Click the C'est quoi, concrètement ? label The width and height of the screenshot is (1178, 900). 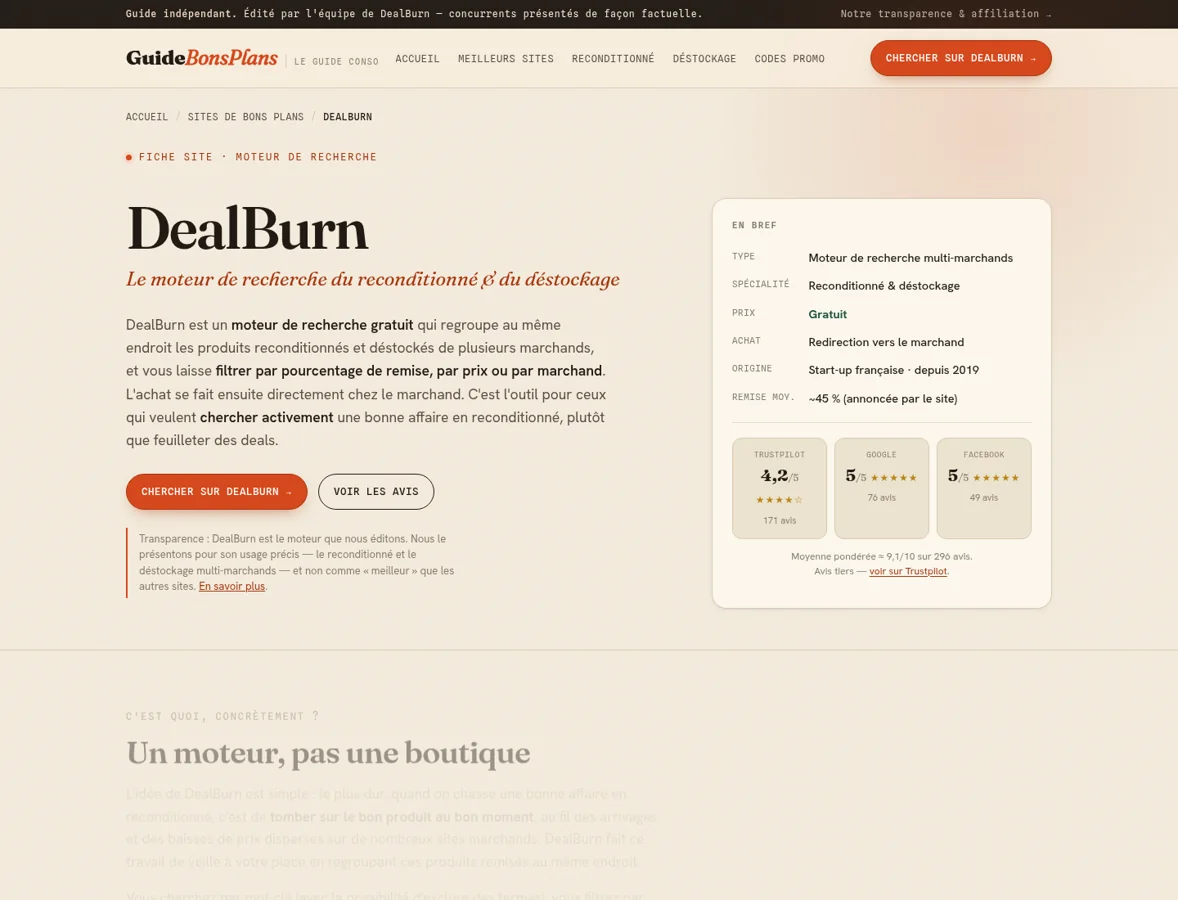pyautogui.click(x=222, y=716)
